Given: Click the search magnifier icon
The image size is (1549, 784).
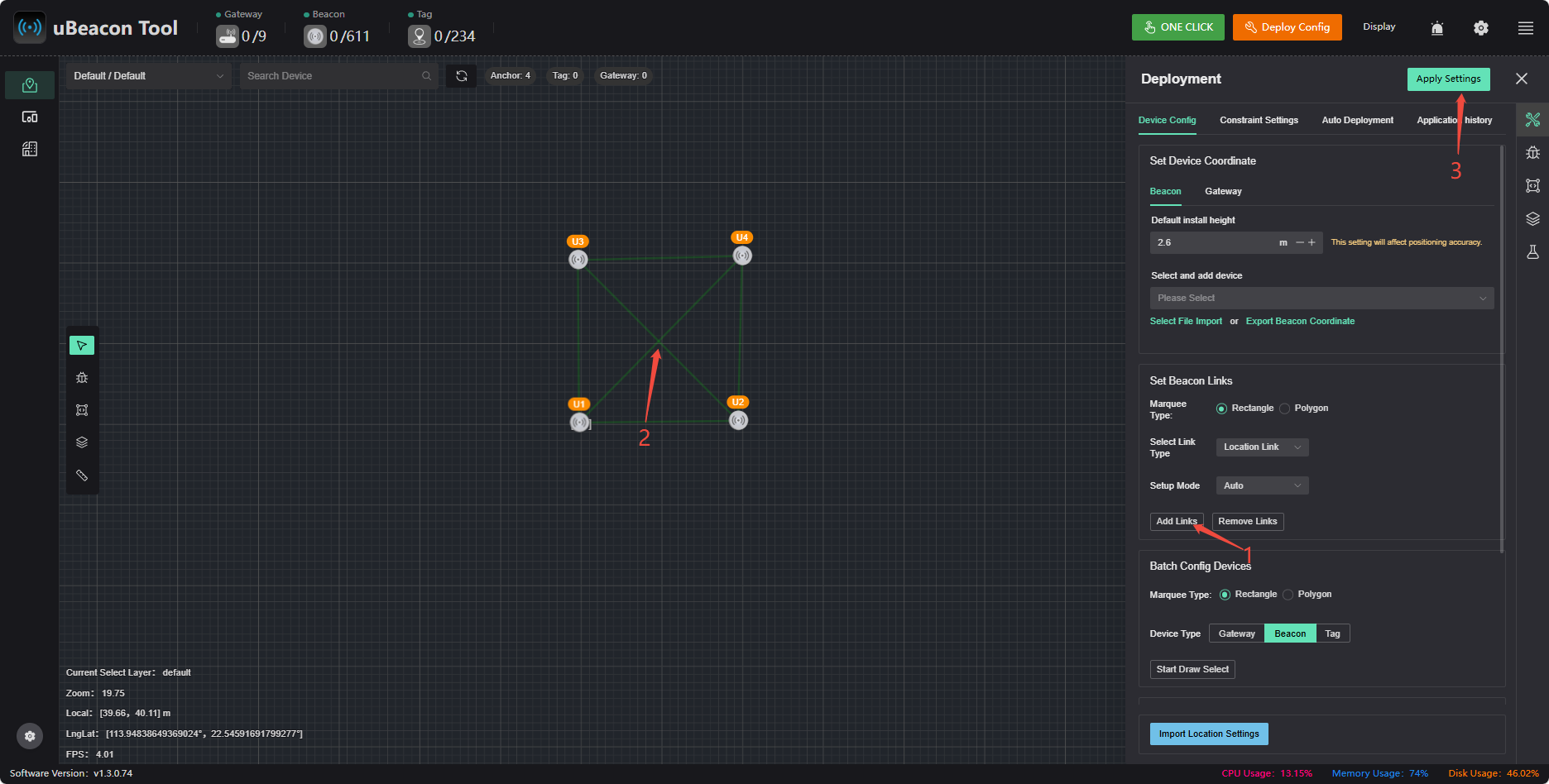Looking at the screenshot, I should click(x=427, y=76).
